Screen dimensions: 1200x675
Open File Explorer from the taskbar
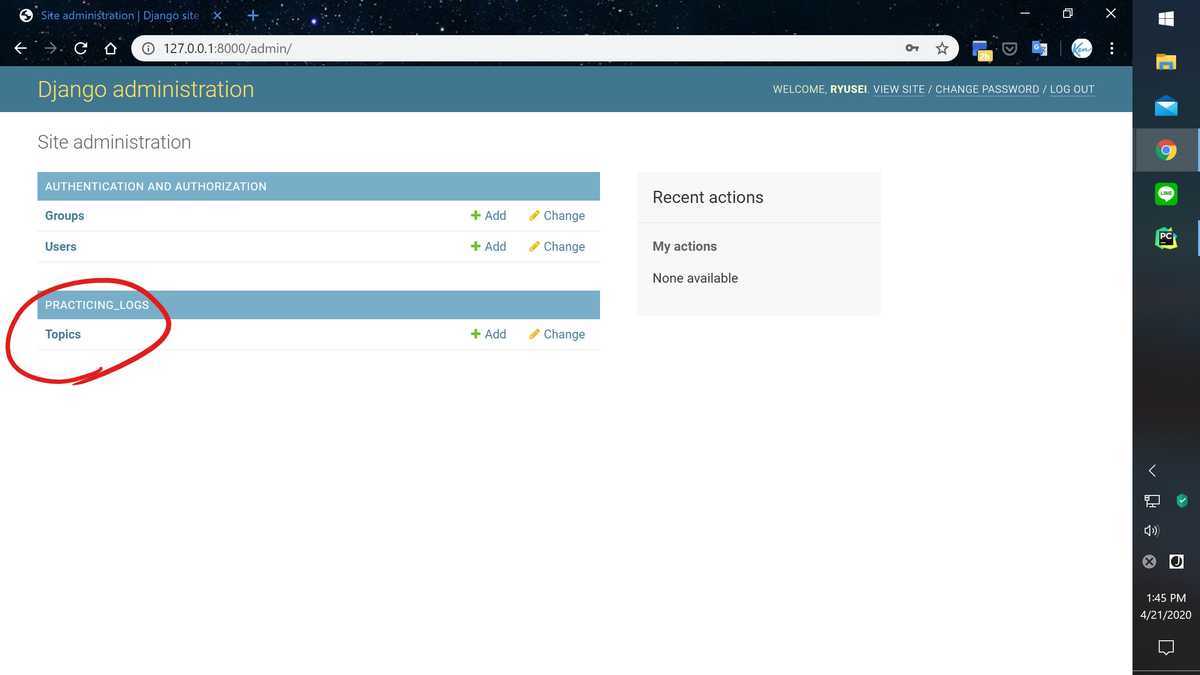[x=1166, y=62]
